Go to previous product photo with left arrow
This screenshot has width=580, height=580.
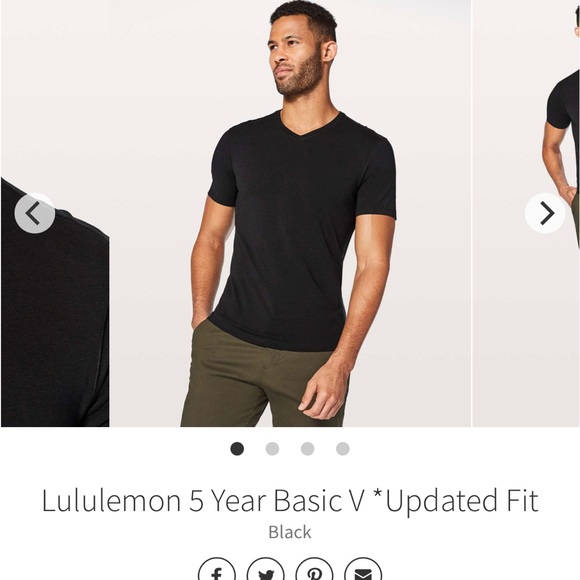[x=35, y=213]
